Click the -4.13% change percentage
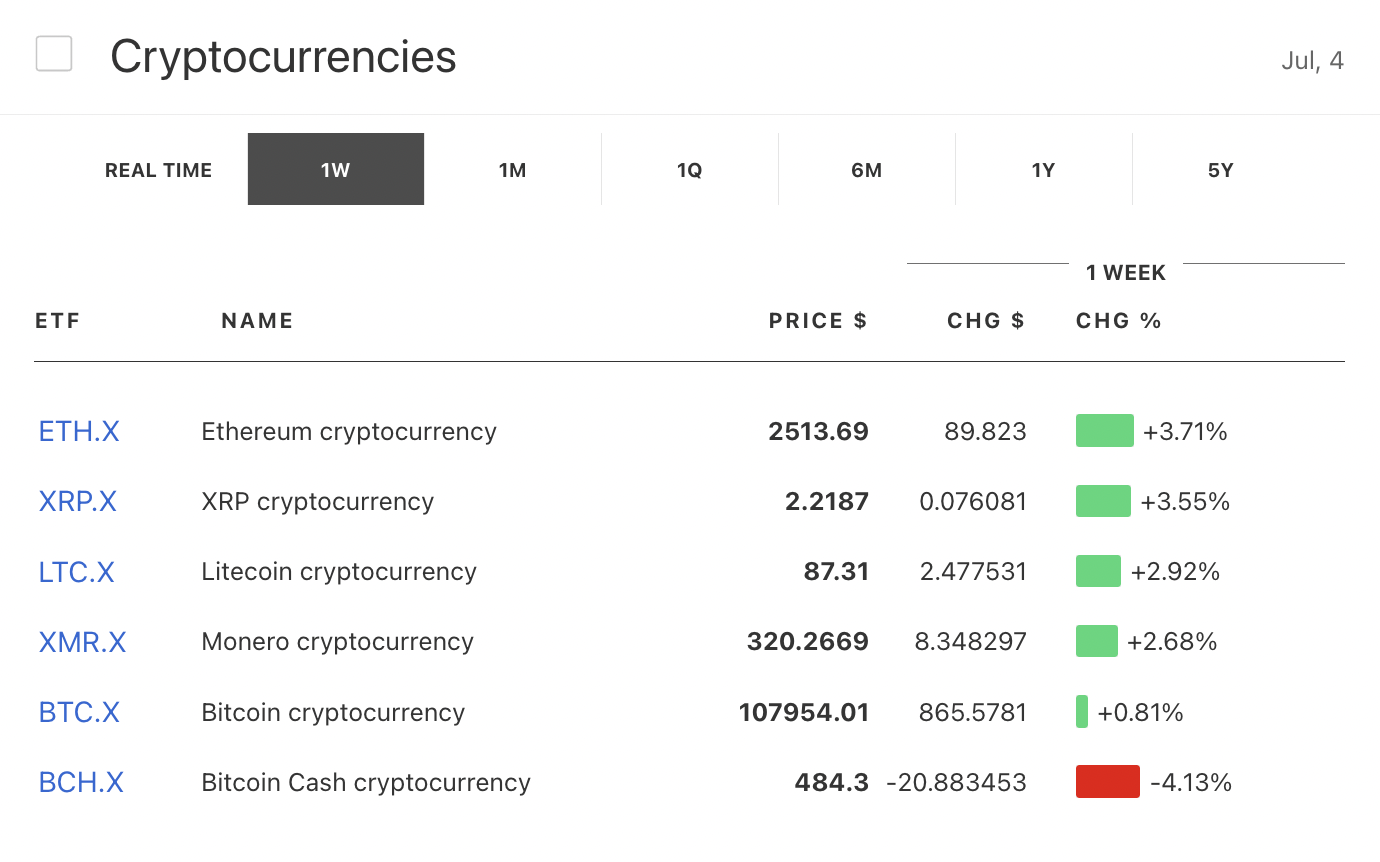This screenshot has width=1380, height=862. [1191, 782]
